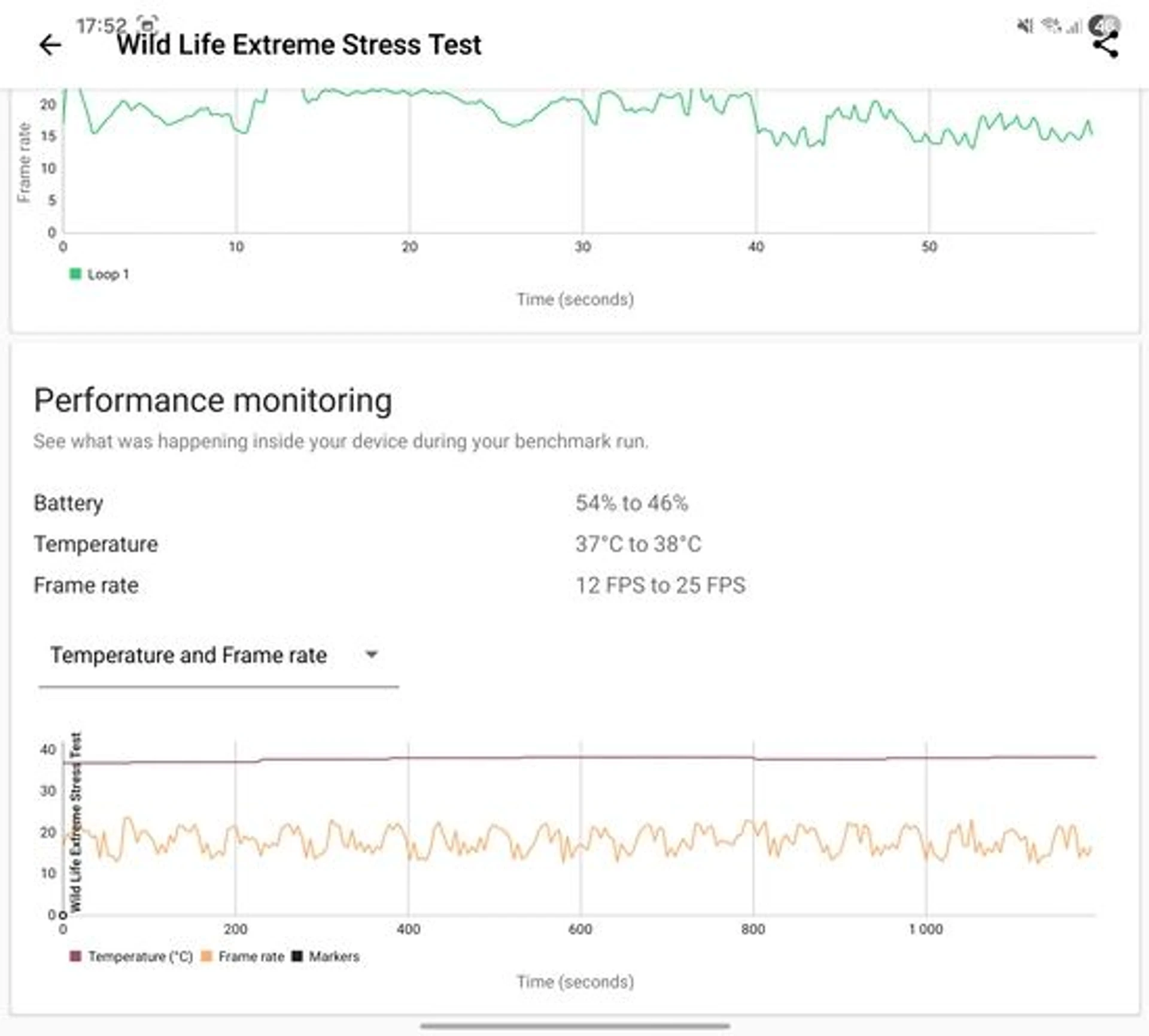
Task: Tap the battery indicator in status bar
Action: (x=1104, y=25)
